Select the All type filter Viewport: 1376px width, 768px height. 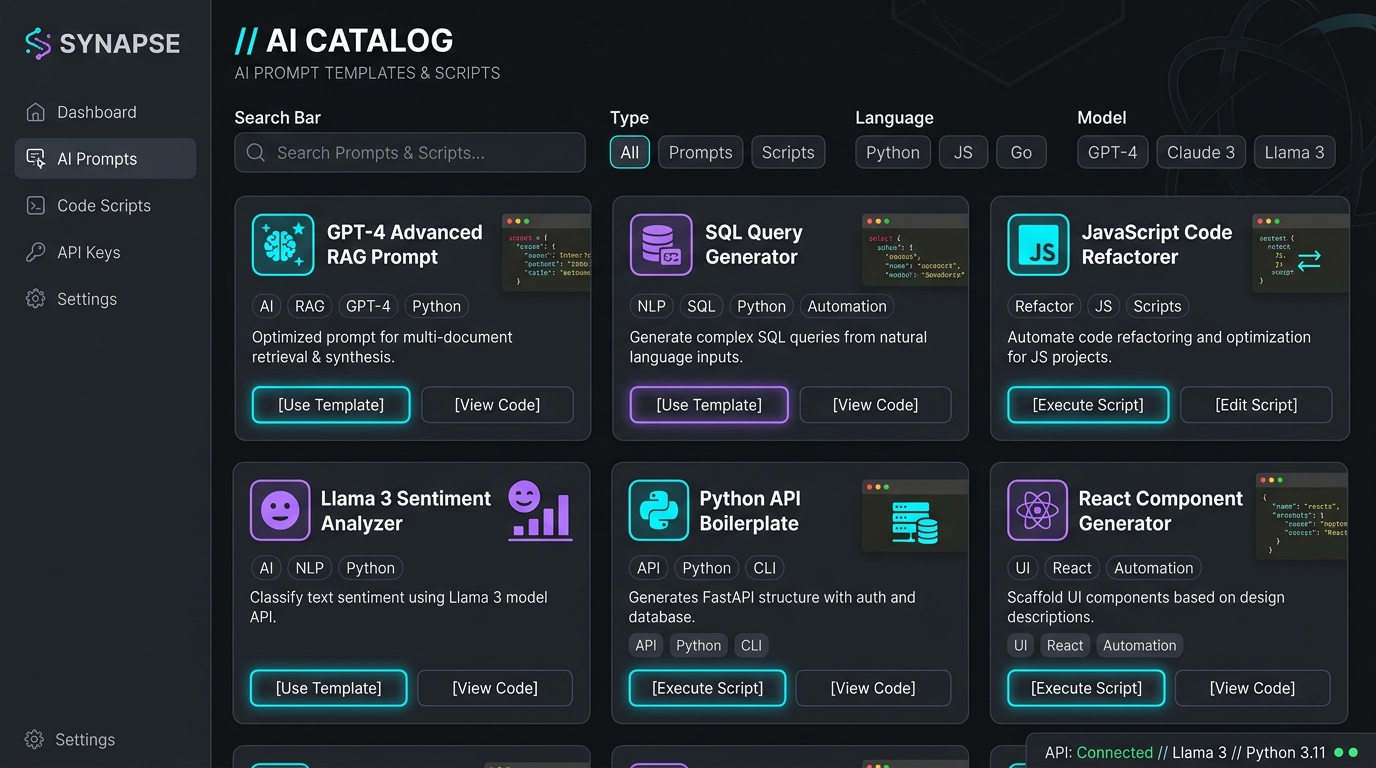(x=630, y=153)
